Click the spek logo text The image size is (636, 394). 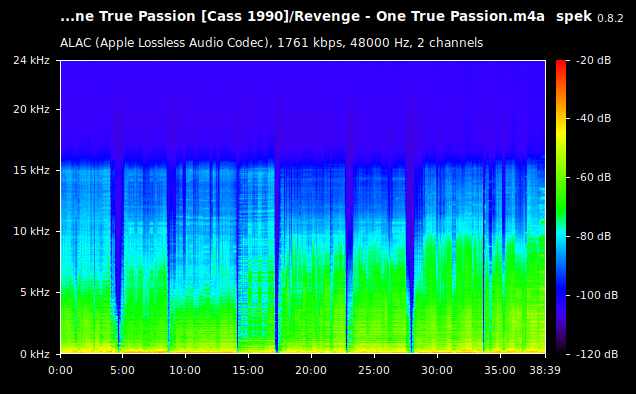coord(574,17)
